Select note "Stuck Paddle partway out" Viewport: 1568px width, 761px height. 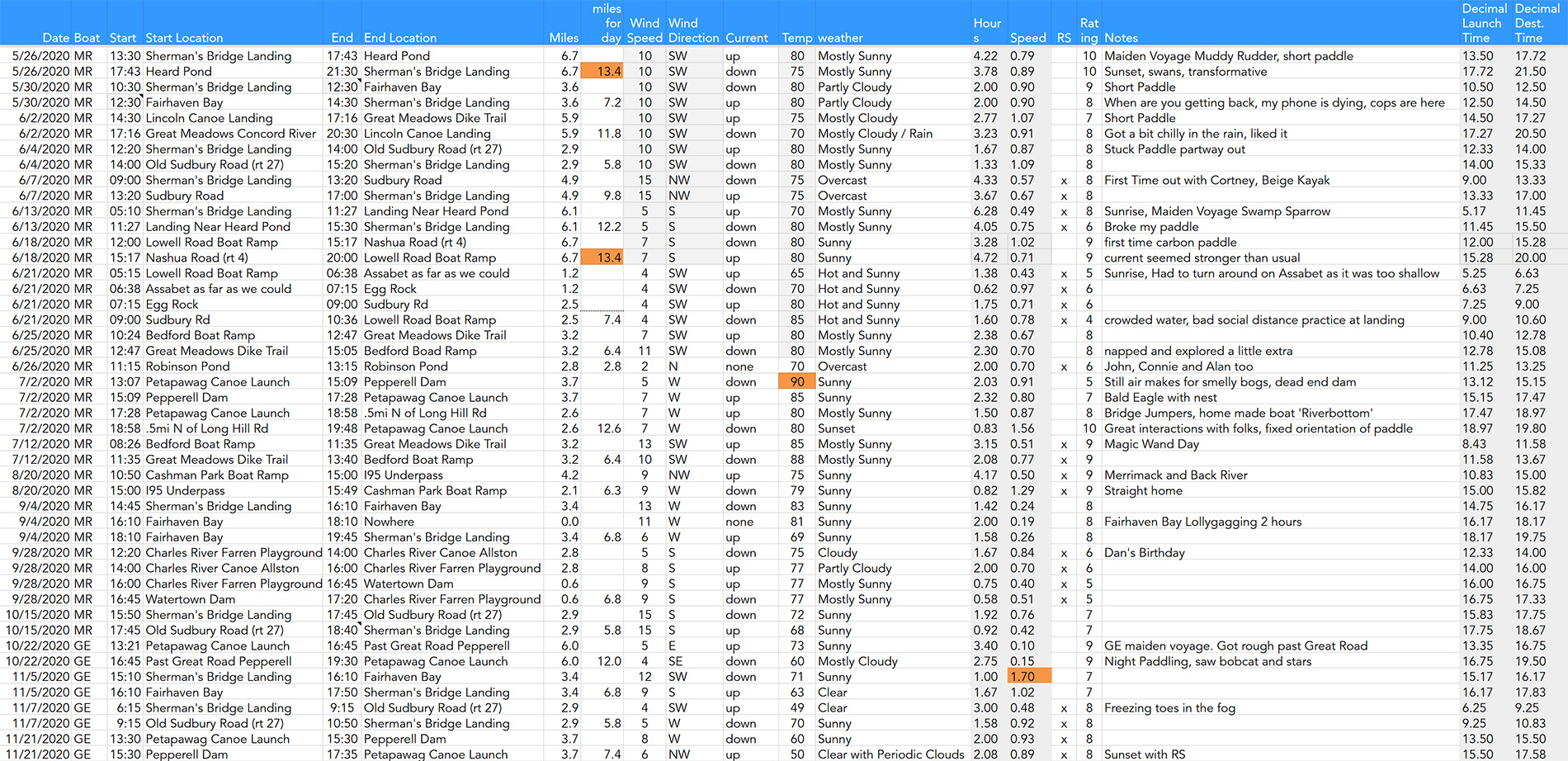tap(1174, 149)
